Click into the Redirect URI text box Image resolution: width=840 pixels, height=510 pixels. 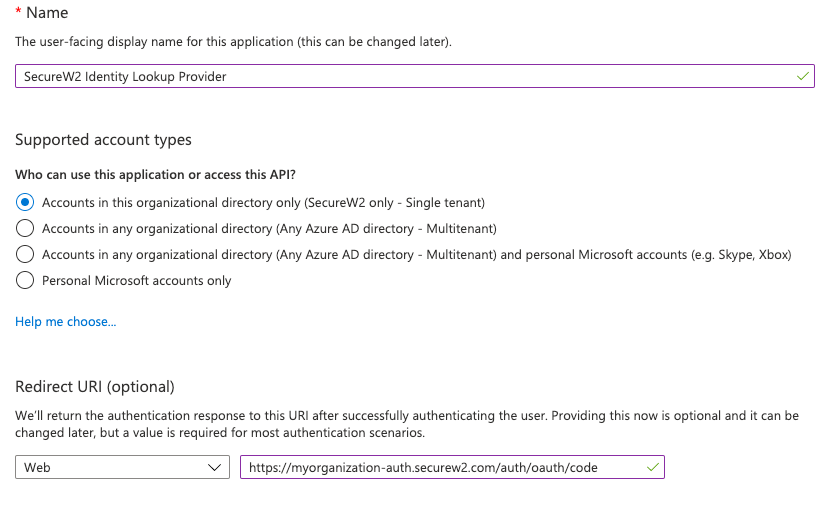click(x=440, y=467)
